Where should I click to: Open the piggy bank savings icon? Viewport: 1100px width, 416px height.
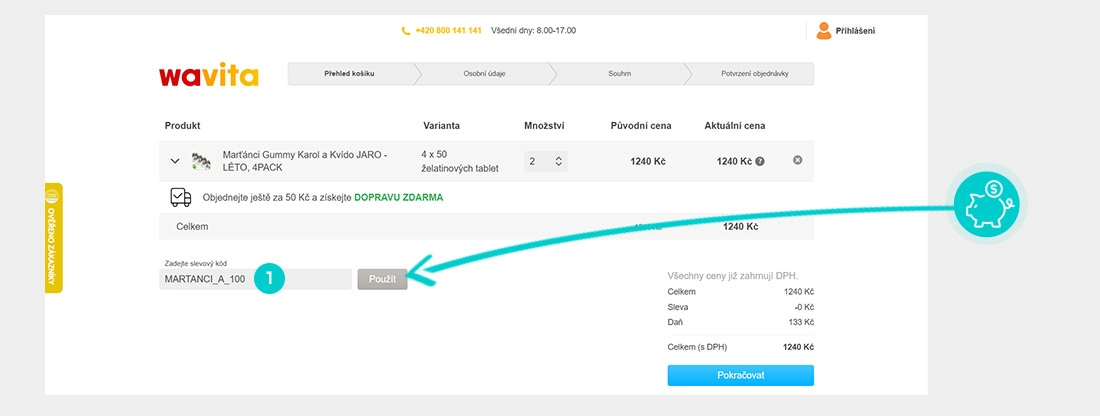986,204
